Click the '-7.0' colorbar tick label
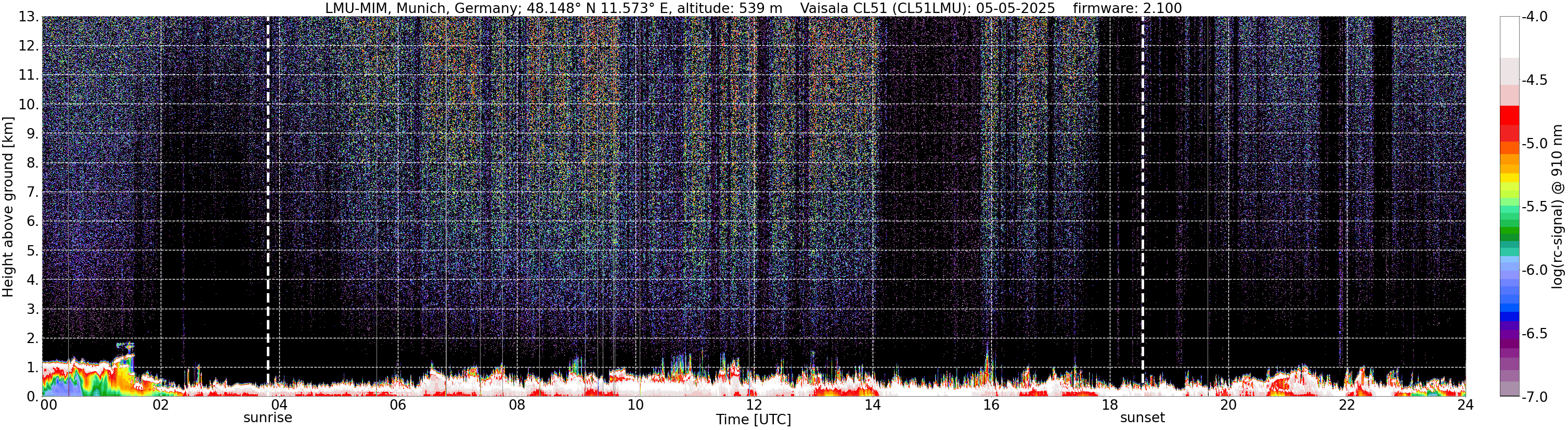 coord(1535,397)
